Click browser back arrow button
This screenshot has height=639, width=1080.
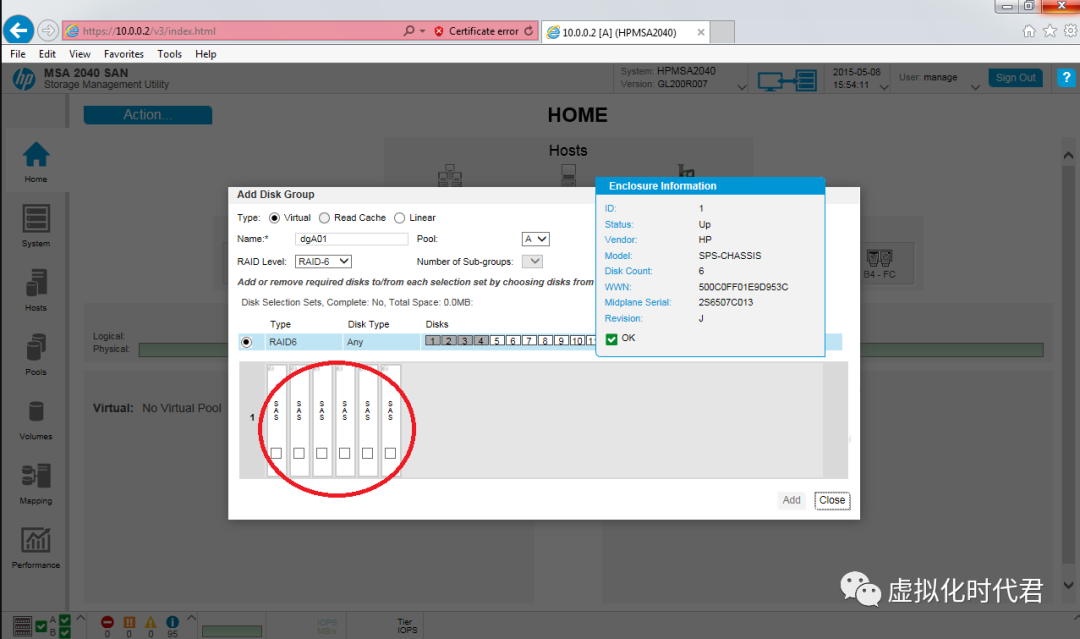pyautogui.click(x=19, y=30)
